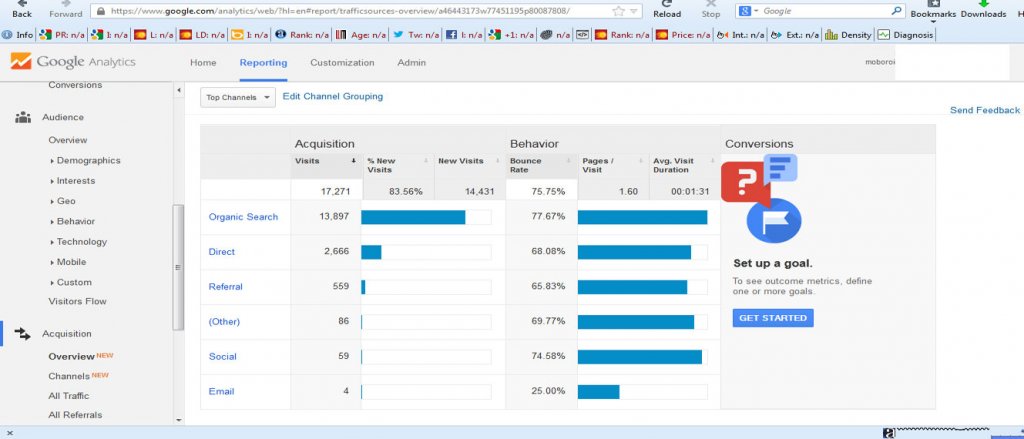Open the Home tab
This screenshot has width=1024, height=439.
click(x=203, y=63)
